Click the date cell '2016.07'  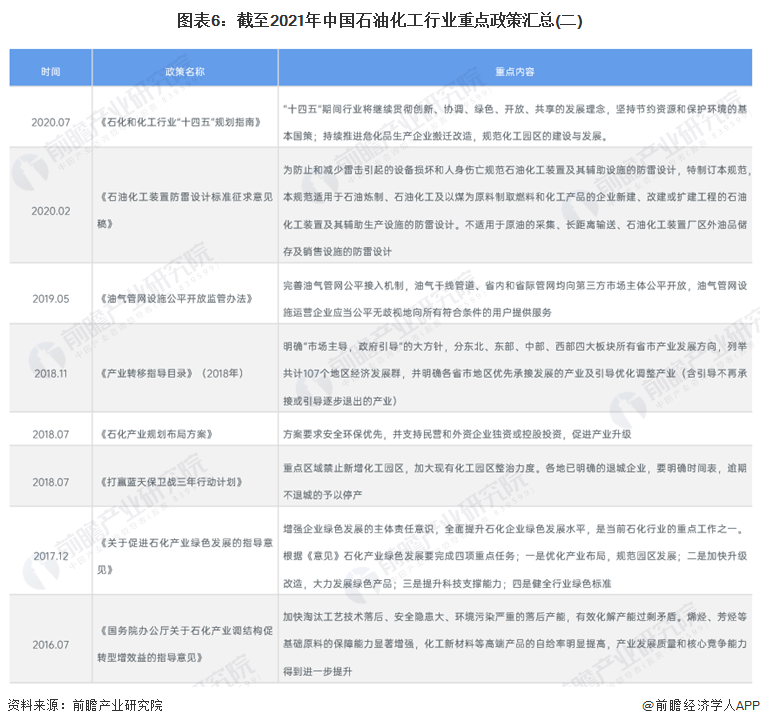(51, 645)
